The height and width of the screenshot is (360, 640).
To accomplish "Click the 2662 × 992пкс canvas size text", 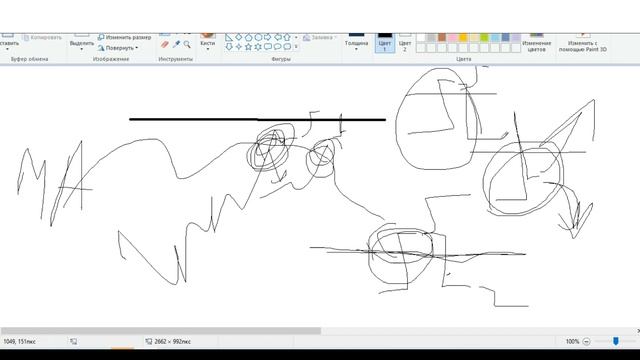I will pyautogui.click(x=173, y=342).
